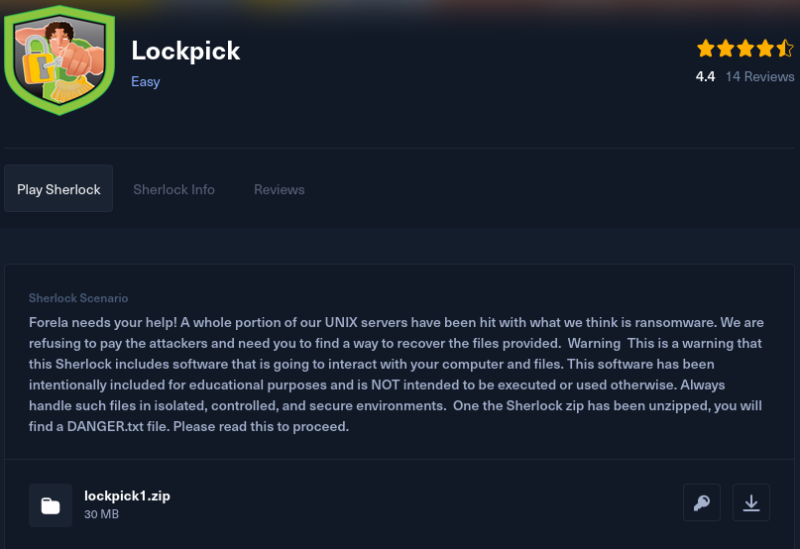
Task: Switch to the Sherlock Info tab
Action: [174, 189]
